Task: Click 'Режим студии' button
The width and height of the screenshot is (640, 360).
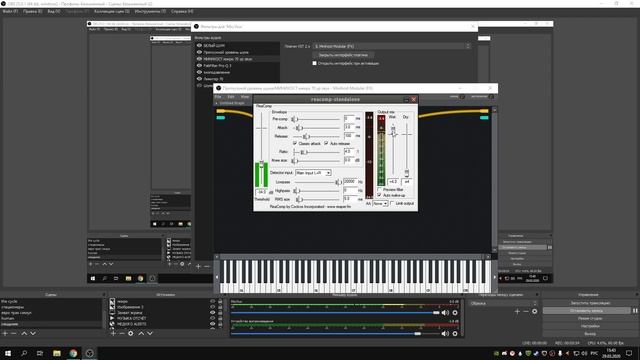Action: [x=590, y=318]
